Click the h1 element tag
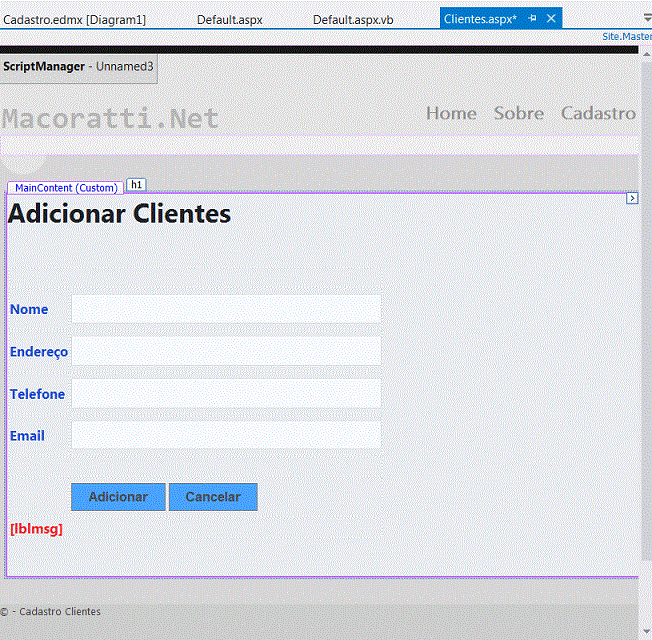Viewport: 652px width, 640px height. tap(136, 185)
